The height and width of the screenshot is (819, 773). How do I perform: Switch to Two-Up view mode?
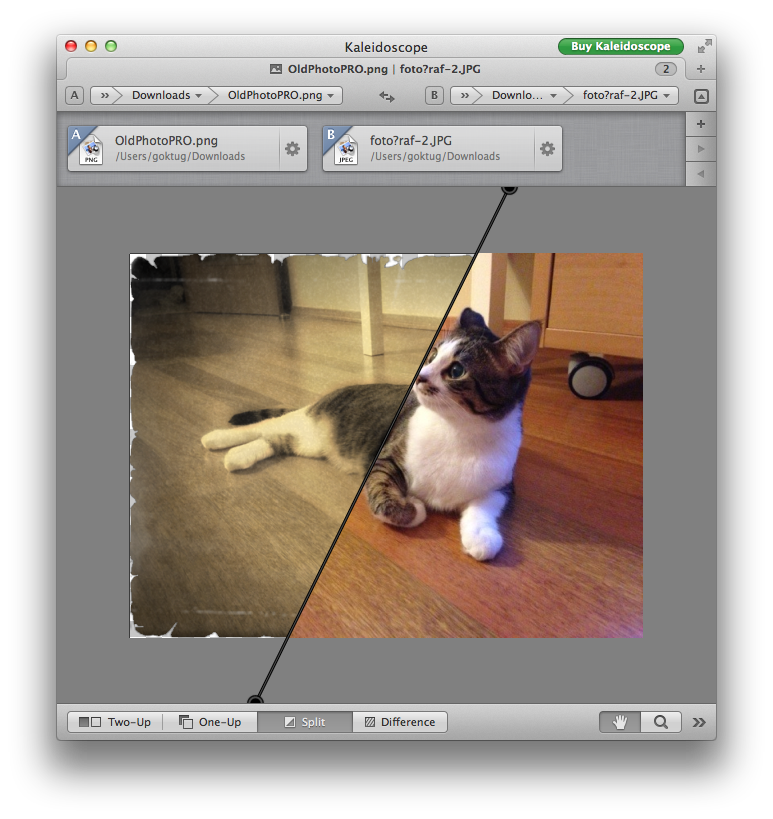click(x=115, y=722)
